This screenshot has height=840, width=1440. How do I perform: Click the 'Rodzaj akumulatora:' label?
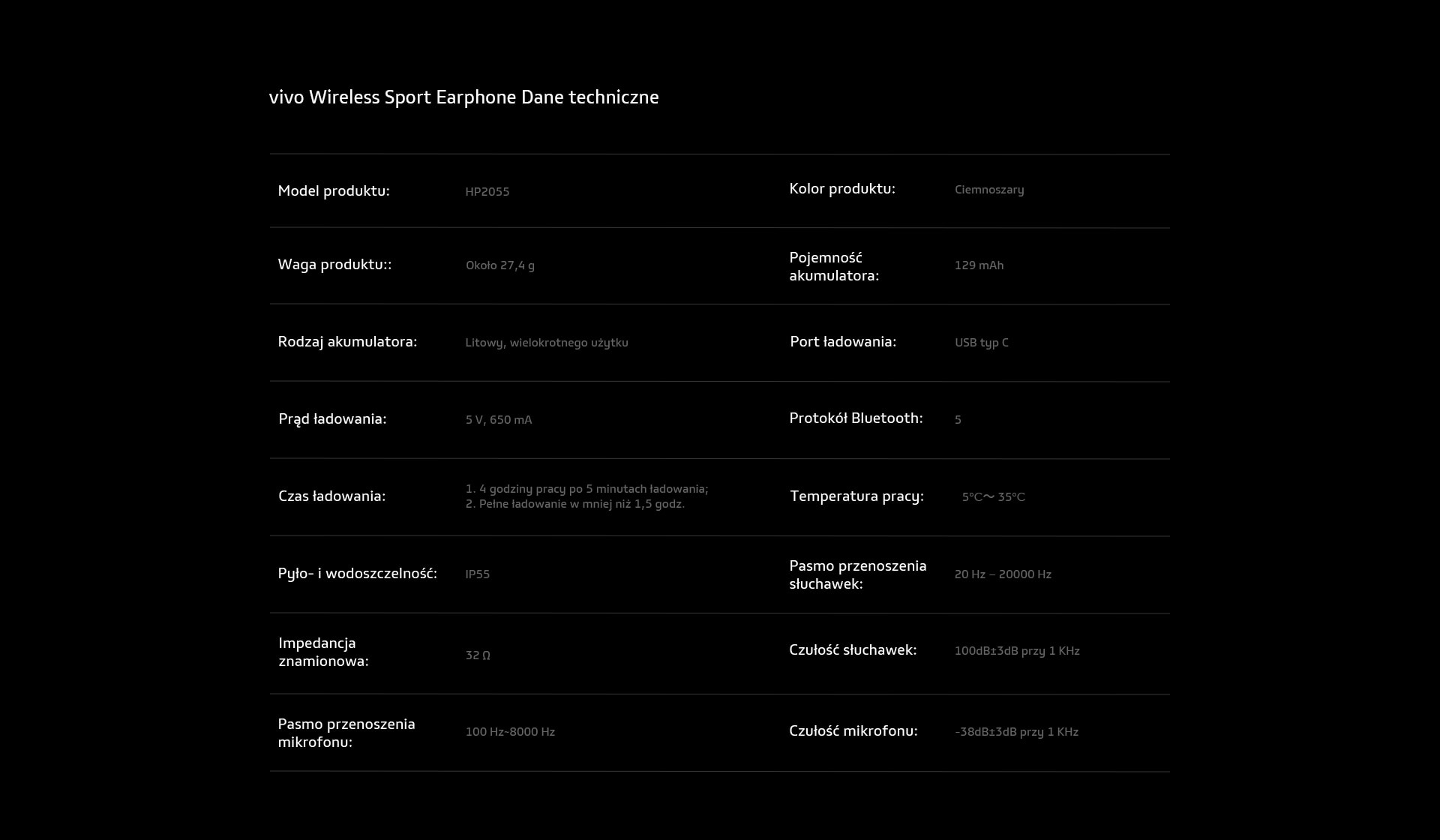[x=347, y=342]
